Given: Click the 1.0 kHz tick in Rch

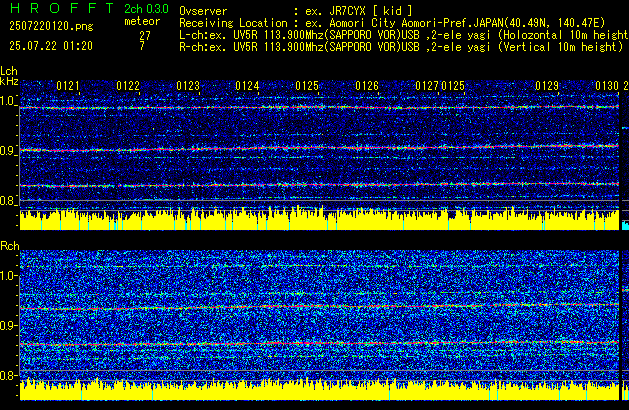Looking at the screenshot, I should point(8,276).
